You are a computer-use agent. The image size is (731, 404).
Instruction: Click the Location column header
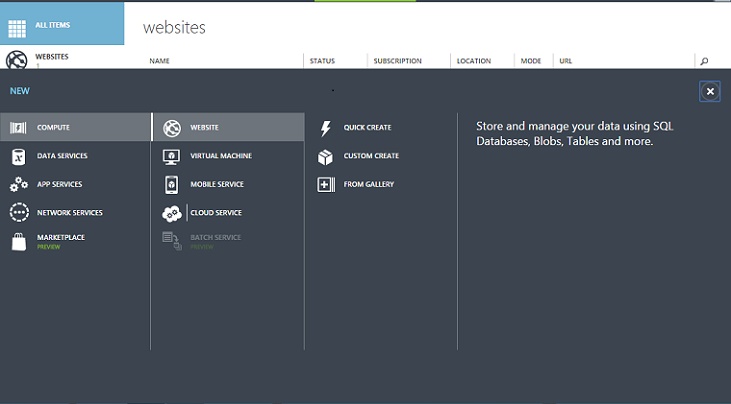click(473, 61)
